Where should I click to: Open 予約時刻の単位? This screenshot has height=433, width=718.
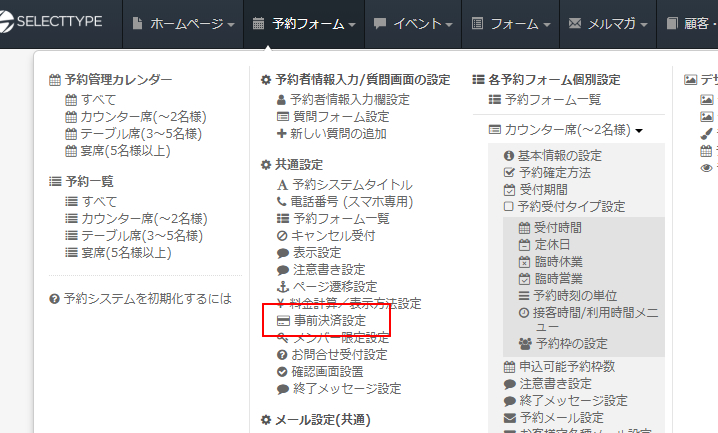pos(568,296)
